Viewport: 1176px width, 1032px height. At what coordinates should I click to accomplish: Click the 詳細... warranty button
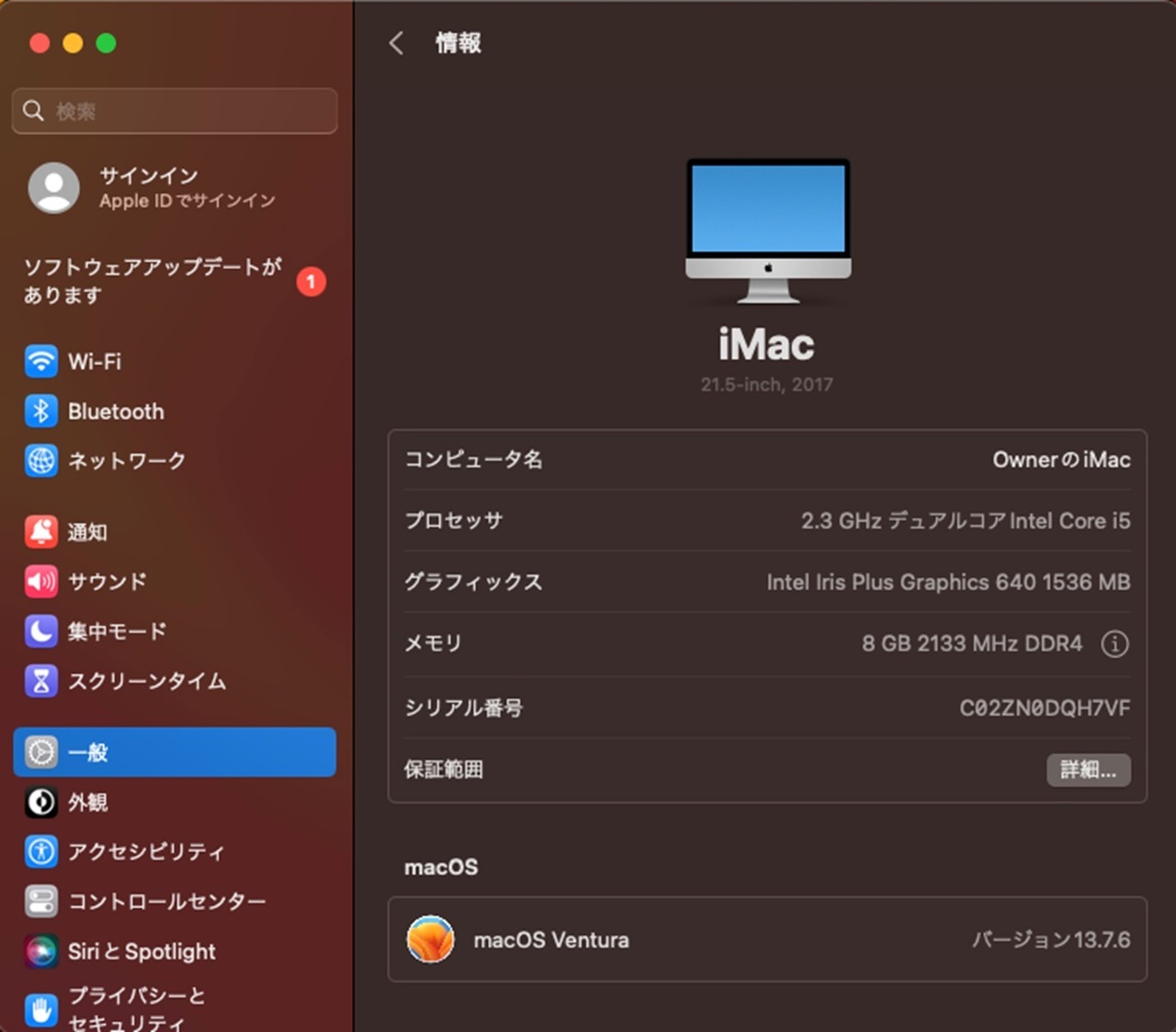pos(1089,769)
